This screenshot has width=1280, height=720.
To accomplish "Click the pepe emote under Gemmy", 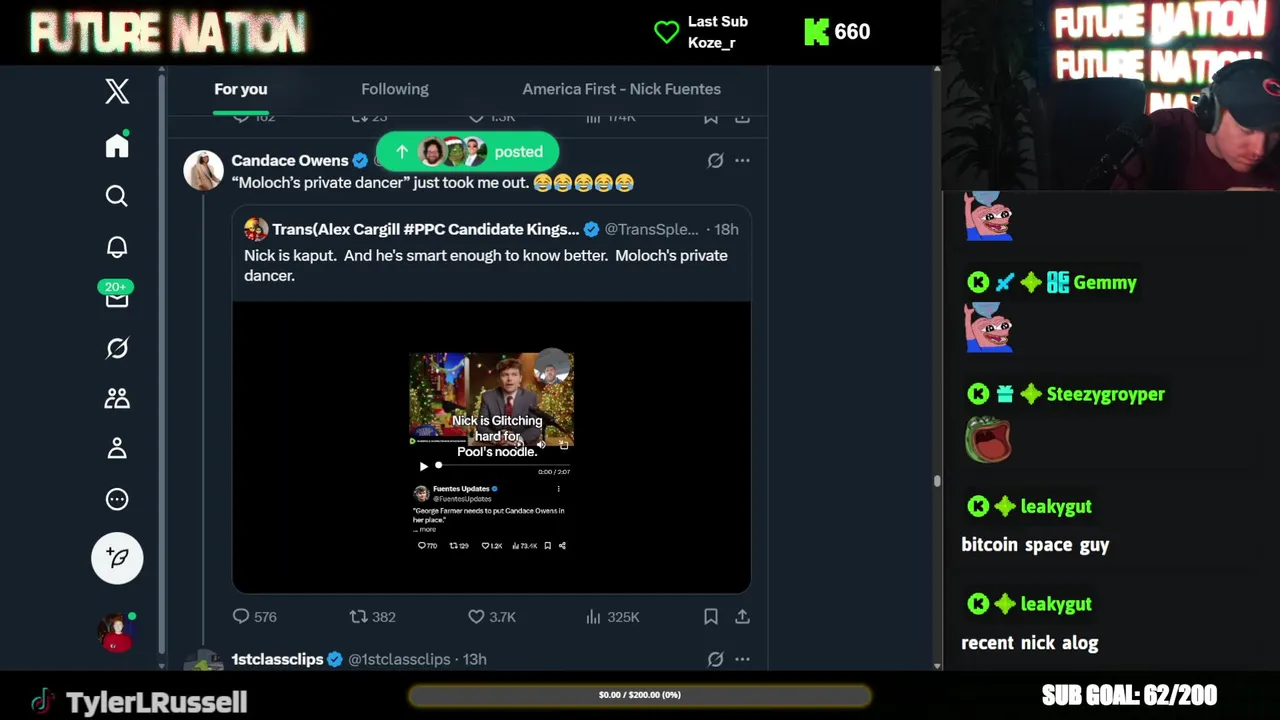I will (988, 328).
